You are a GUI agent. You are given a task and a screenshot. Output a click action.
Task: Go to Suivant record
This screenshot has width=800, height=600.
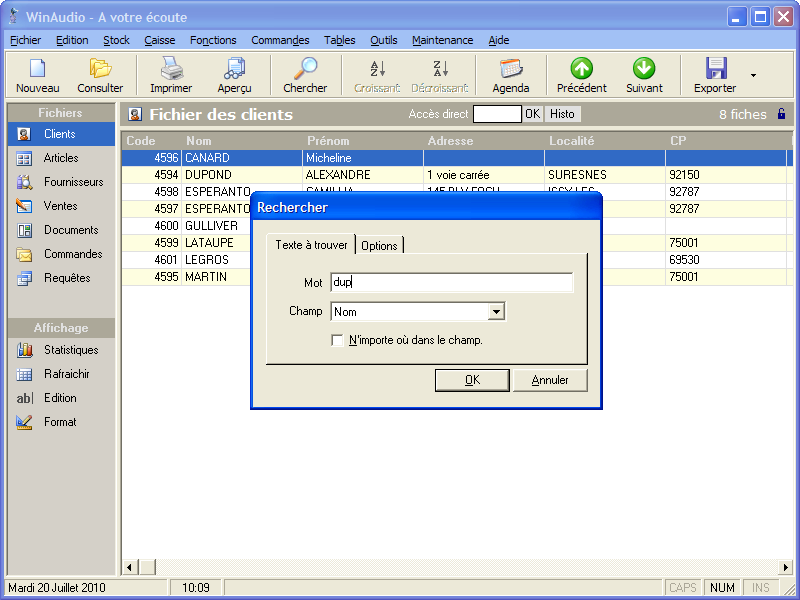[644, 69]
